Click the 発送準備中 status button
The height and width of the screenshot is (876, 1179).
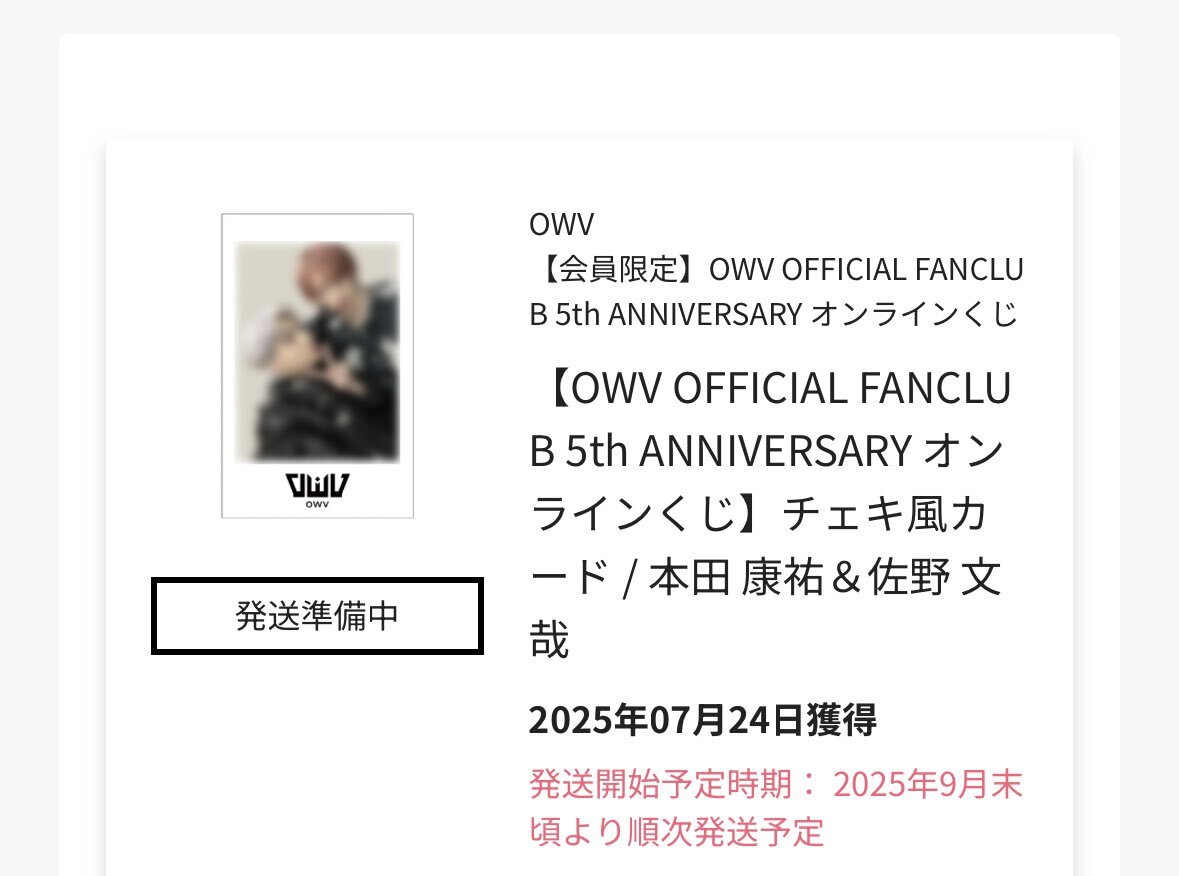tap(317, 616)
